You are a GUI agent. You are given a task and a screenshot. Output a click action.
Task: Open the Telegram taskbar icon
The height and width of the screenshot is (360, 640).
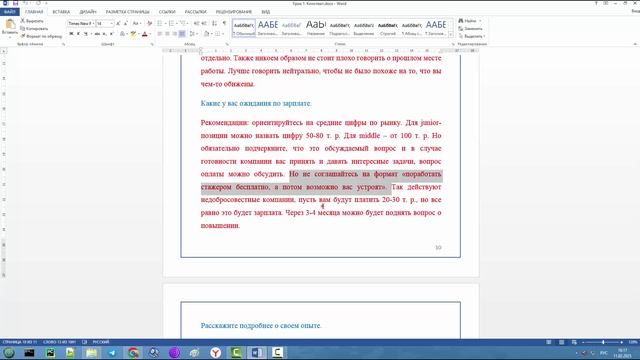point(111,353)
